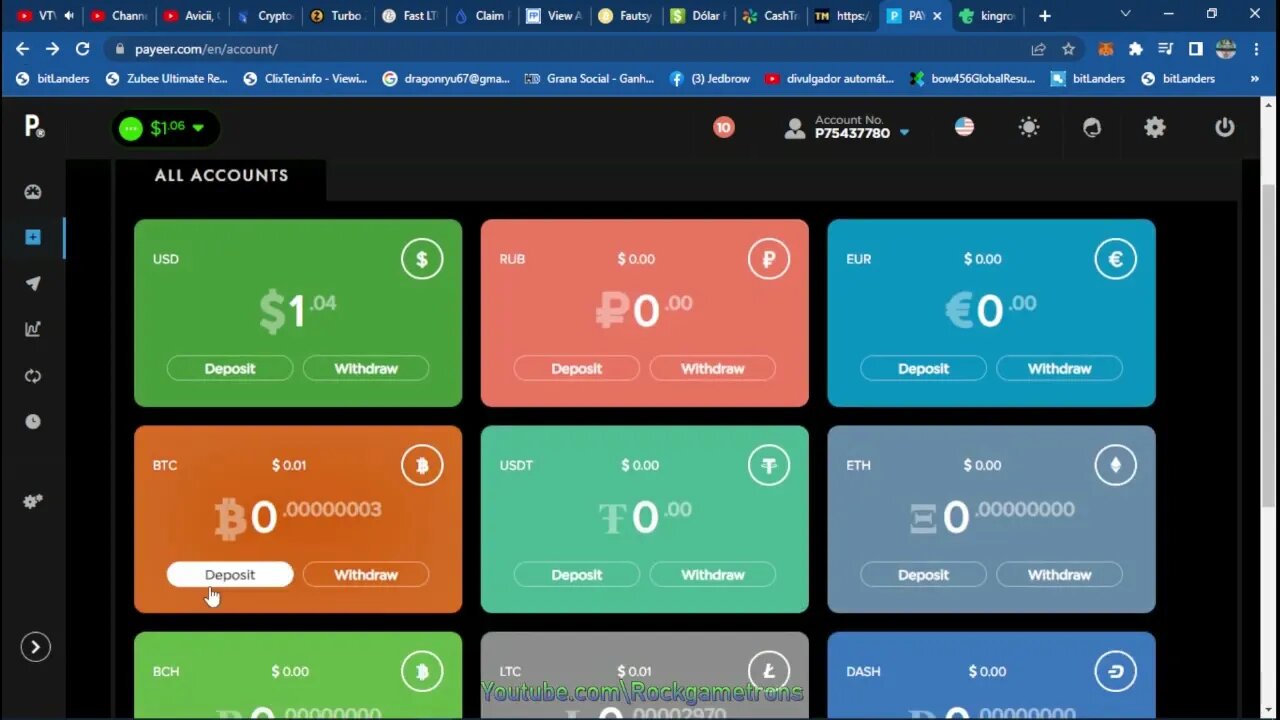The width and height of the screenshot is (1280, 720).
Task: Reload the page with refresh icon
Action: click(x=82, y=48)
